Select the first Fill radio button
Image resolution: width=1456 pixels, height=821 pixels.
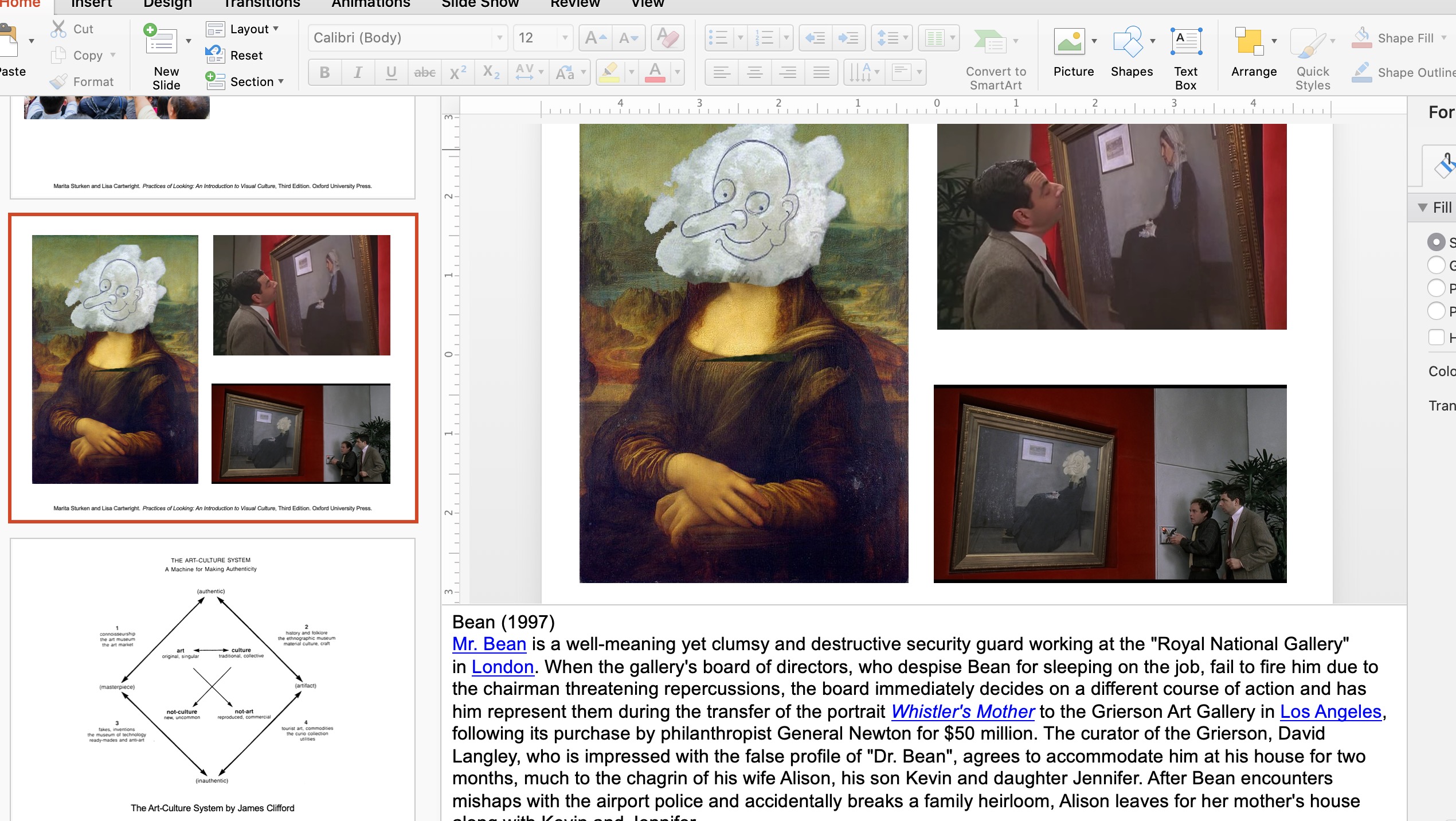pyautogui.click(x=1436, y=242)
